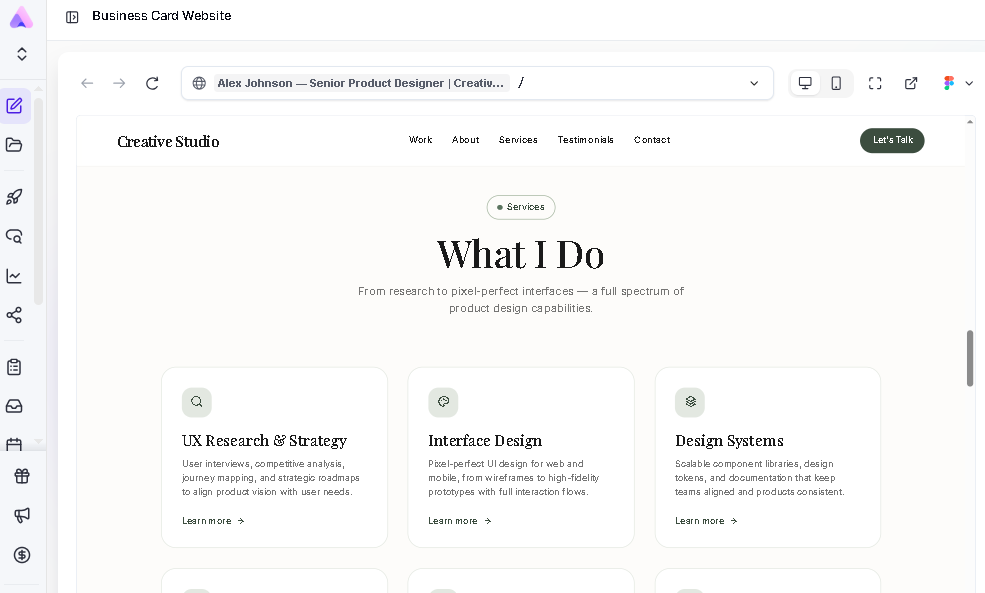
Task: Open the Services nav link
Action: (x=518, y=139)
